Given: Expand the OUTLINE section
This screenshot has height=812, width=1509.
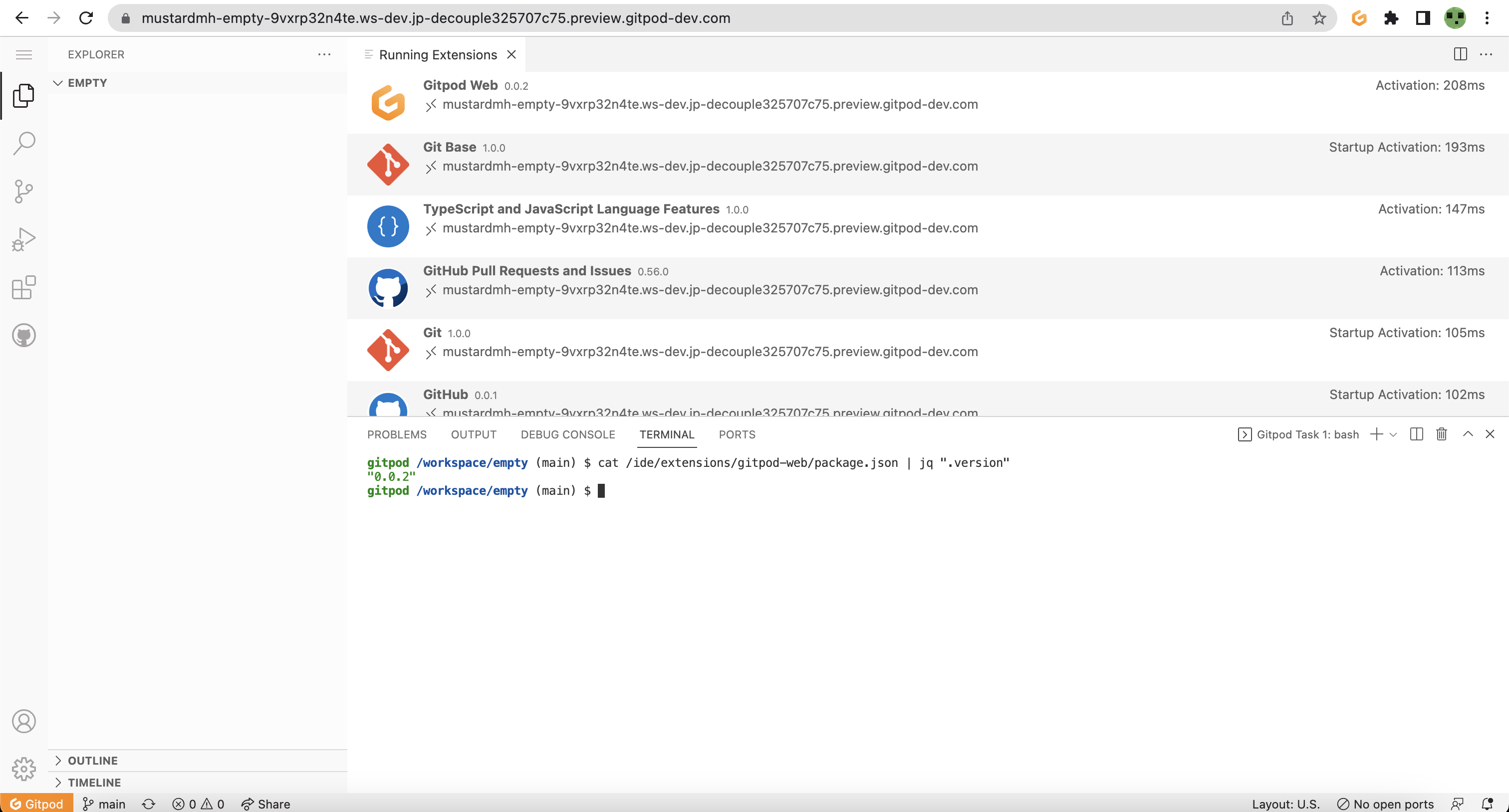Looking at the screenshot, I should [x=92, y=761].
